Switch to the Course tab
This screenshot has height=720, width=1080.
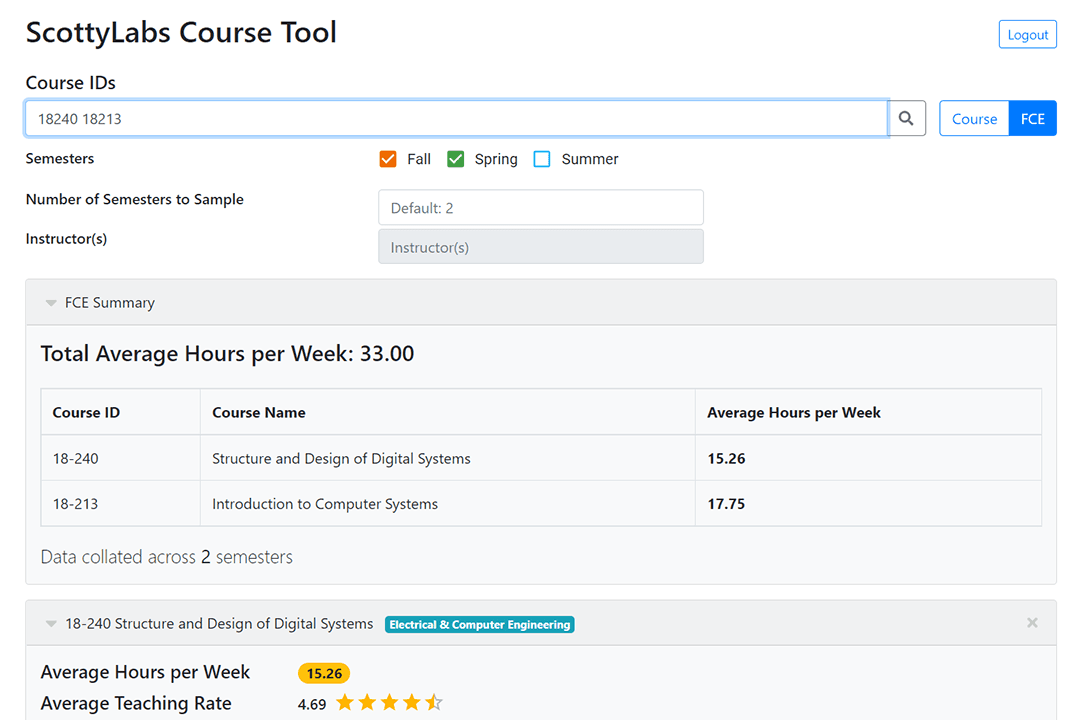974,118
